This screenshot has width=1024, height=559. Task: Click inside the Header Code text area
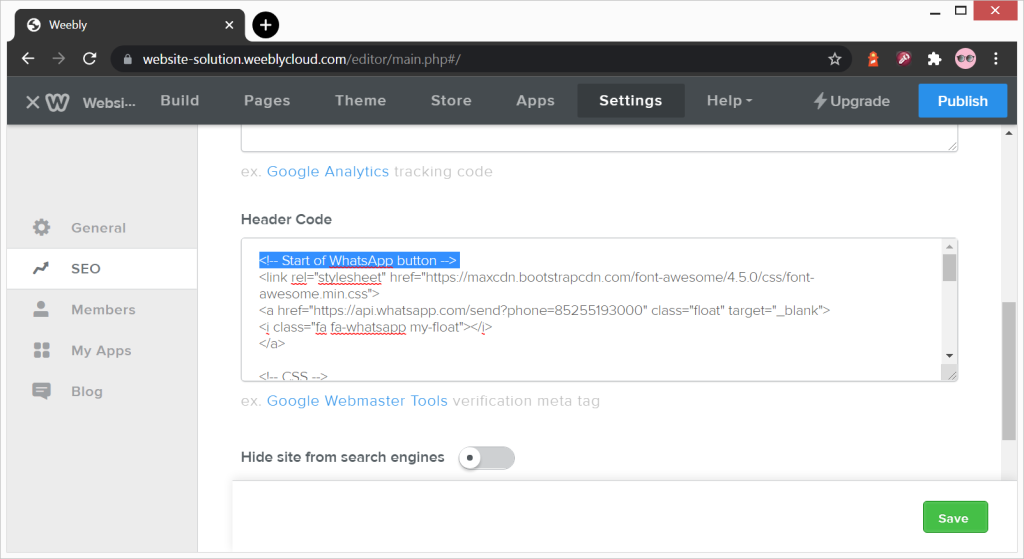pyautogui.click(x=592, y=310)
